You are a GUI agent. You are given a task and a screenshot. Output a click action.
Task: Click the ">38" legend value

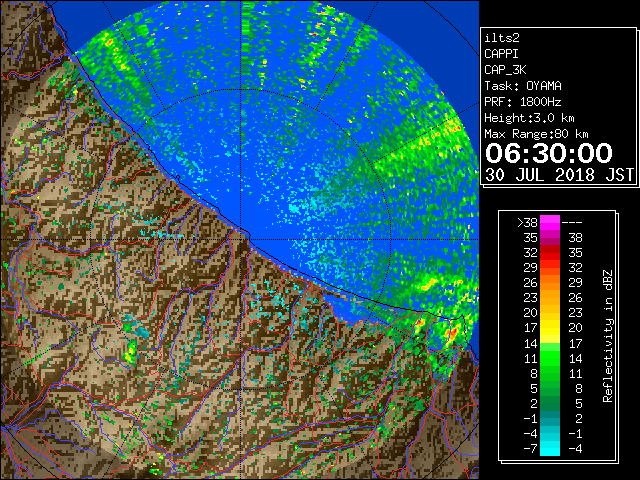527,223
